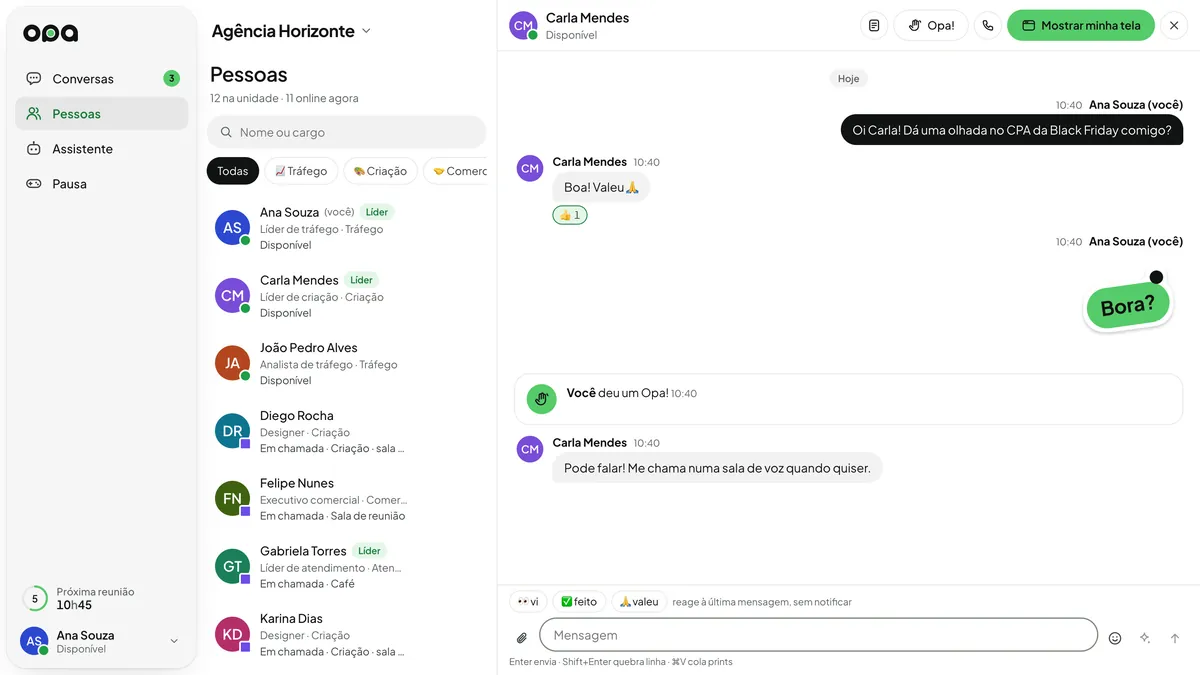The width and height of the screenshot is (1200, 675).
Task: React with the 'vi' eyes quick reaction
Action: (x=528, y=602)
